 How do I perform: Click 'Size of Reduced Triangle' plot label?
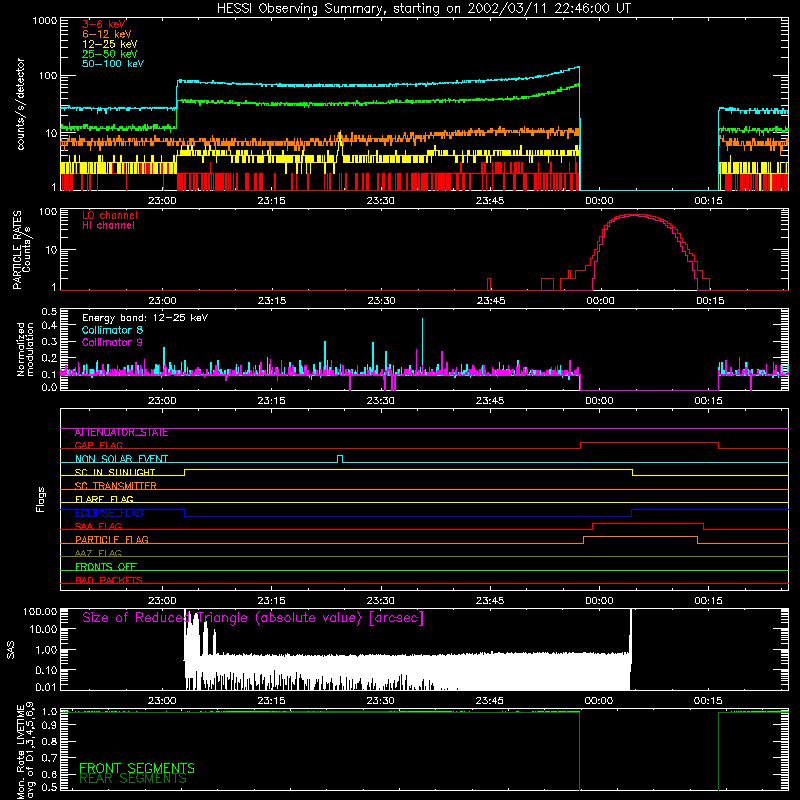tap(253, 618)
